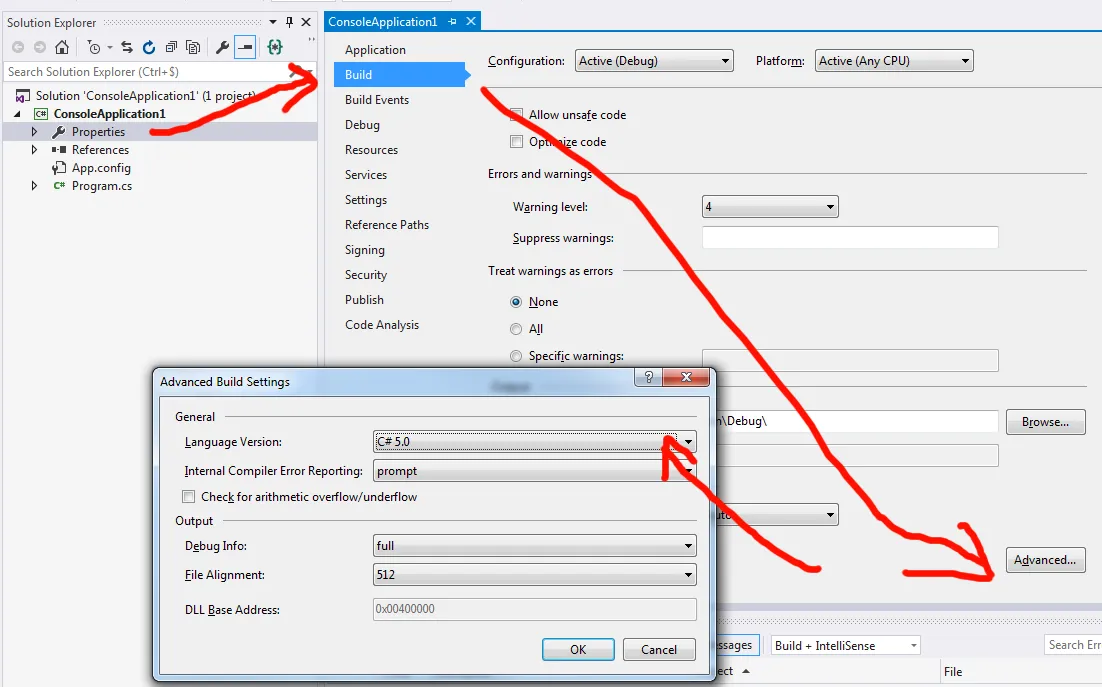Go forward in Solution Explorer
The height and width of the screenshot is (687, 1102).
[40, 47]
